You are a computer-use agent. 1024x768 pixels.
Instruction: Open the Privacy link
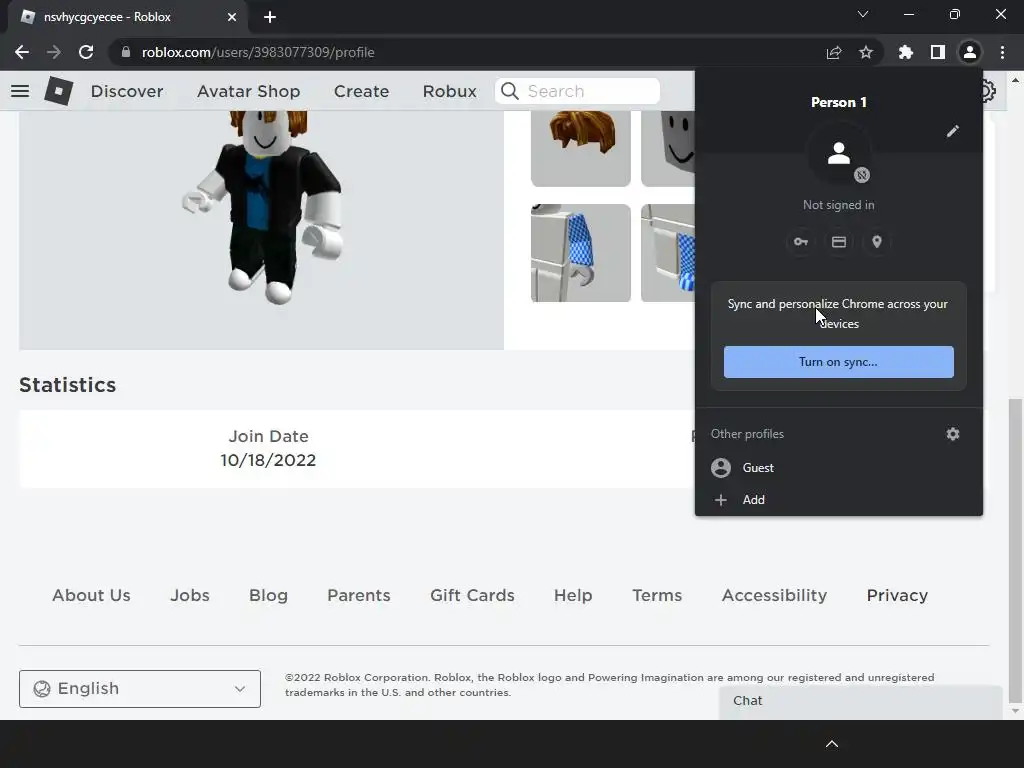[x=897, y=596]
